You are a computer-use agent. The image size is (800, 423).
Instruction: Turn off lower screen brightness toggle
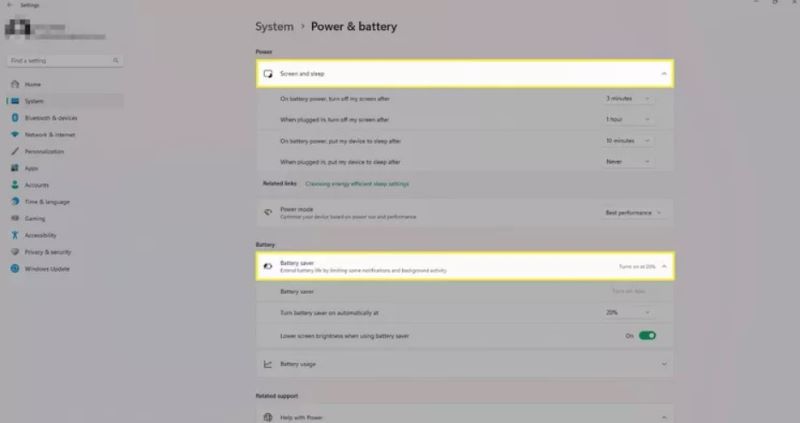click(x=647, y=336)
